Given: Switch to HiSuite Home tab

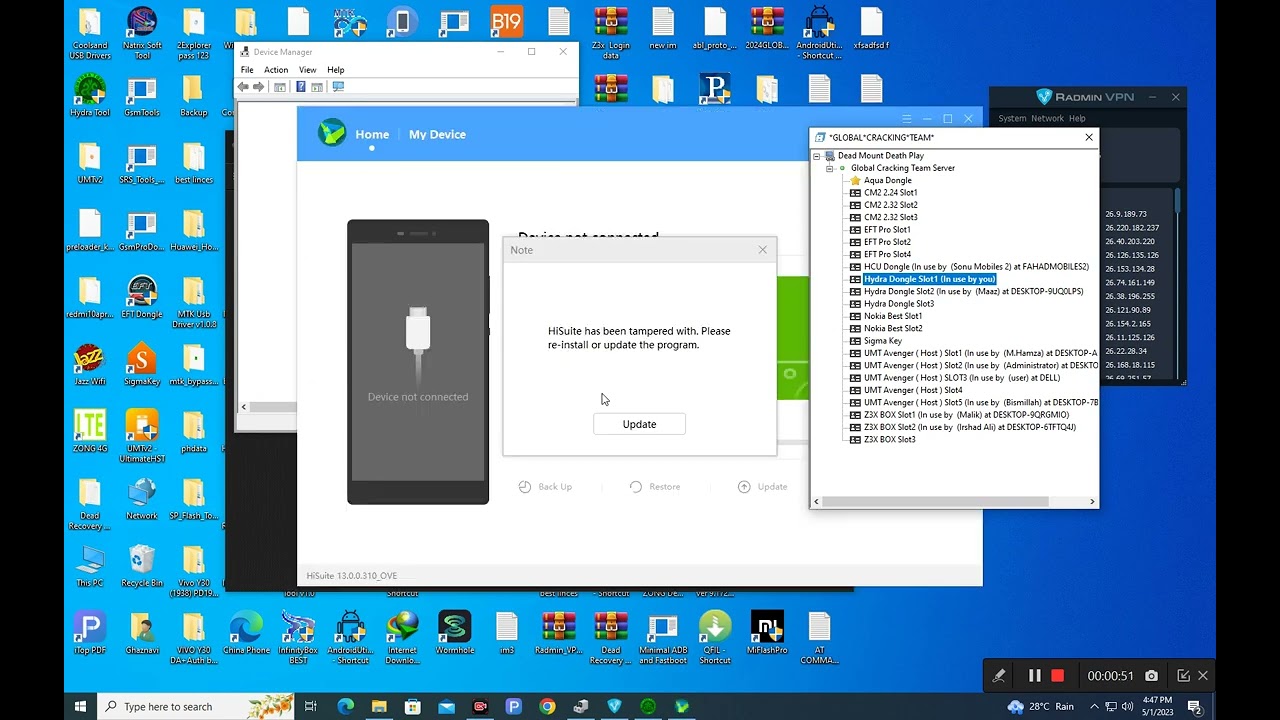Looking at the screenshot, I should pos(372,134).
